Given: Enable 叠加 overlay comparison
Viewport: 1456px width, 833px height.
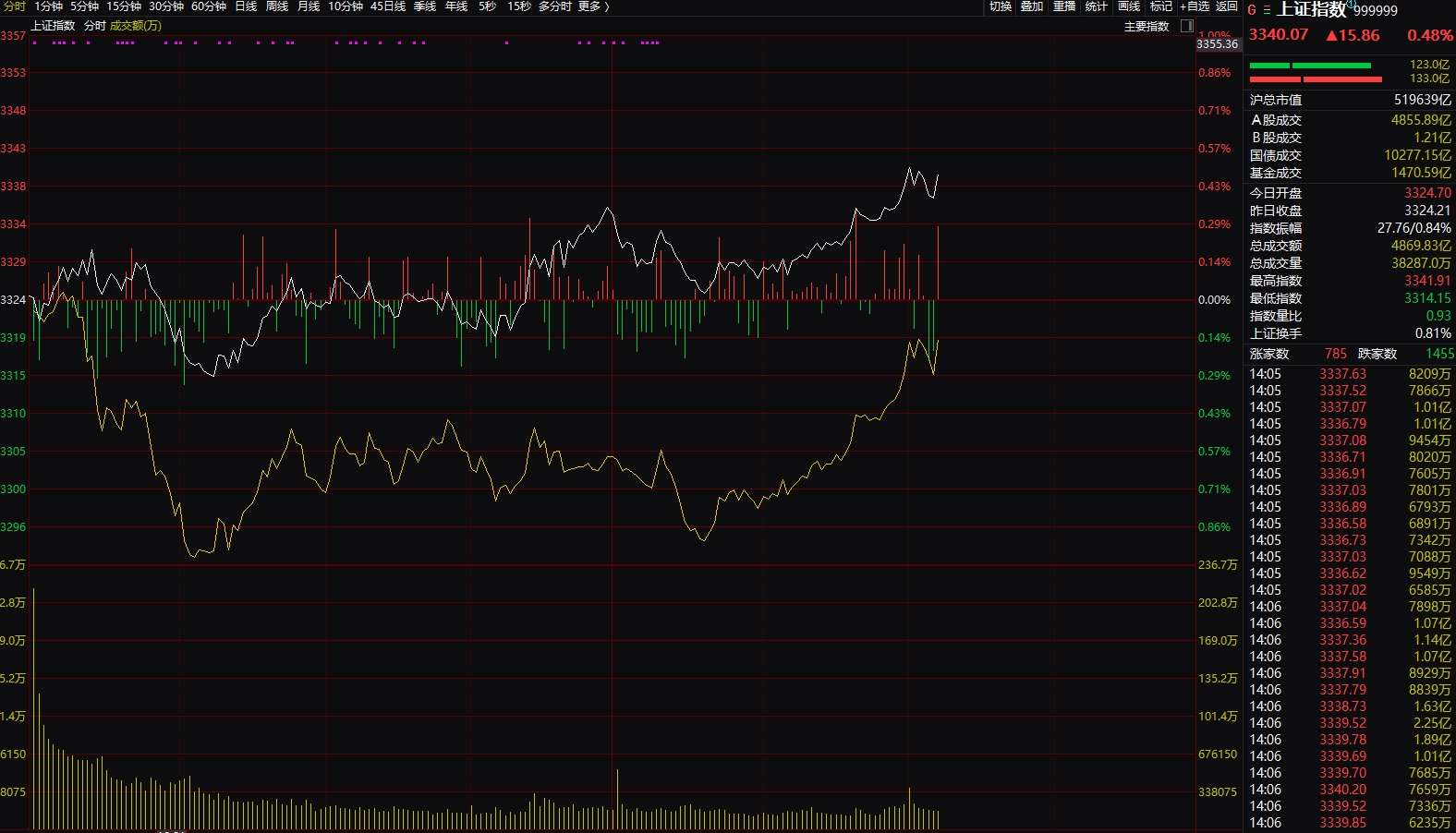Looking at the screenshot, I should pyautogui.click(x=1032, y=6).
